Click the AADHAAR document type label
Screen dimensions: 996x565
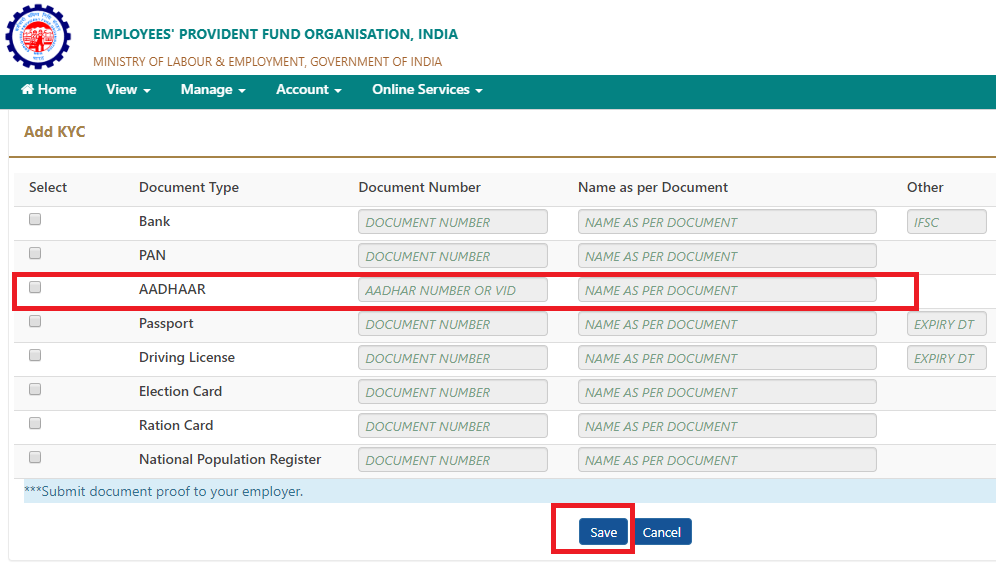172,289
